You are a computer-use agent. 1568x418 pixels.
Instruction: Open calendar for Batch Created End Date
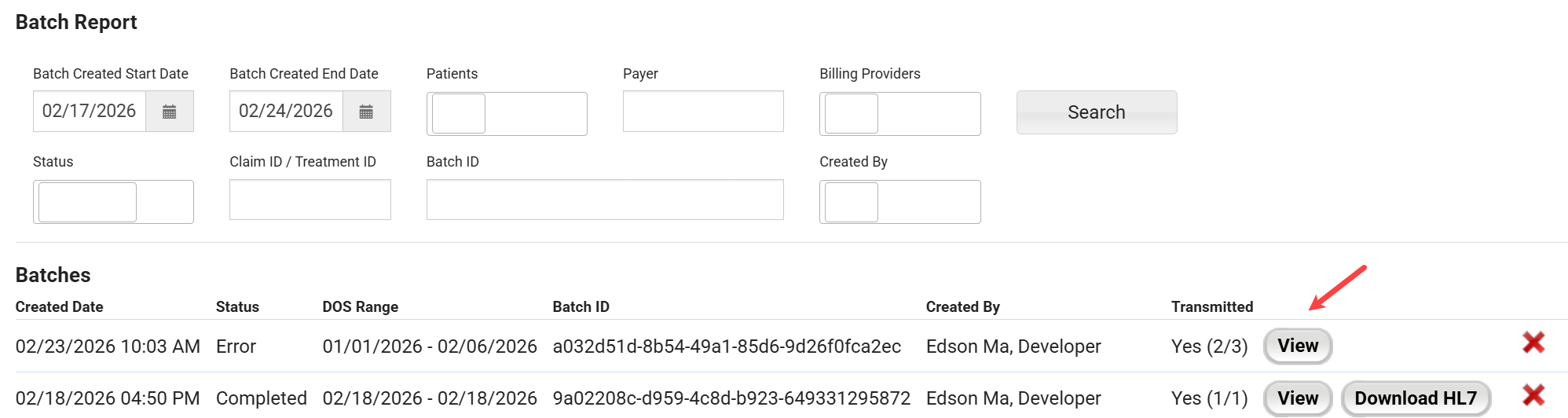tap(366, 112)
